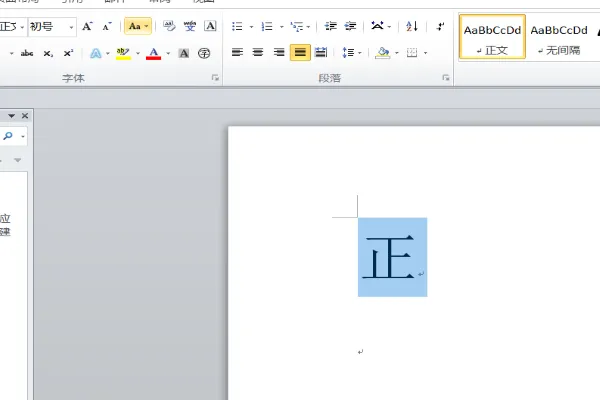Click the Sort icon in the paragraph group
This screenshot has height=400, width=600.
[412, 26]
